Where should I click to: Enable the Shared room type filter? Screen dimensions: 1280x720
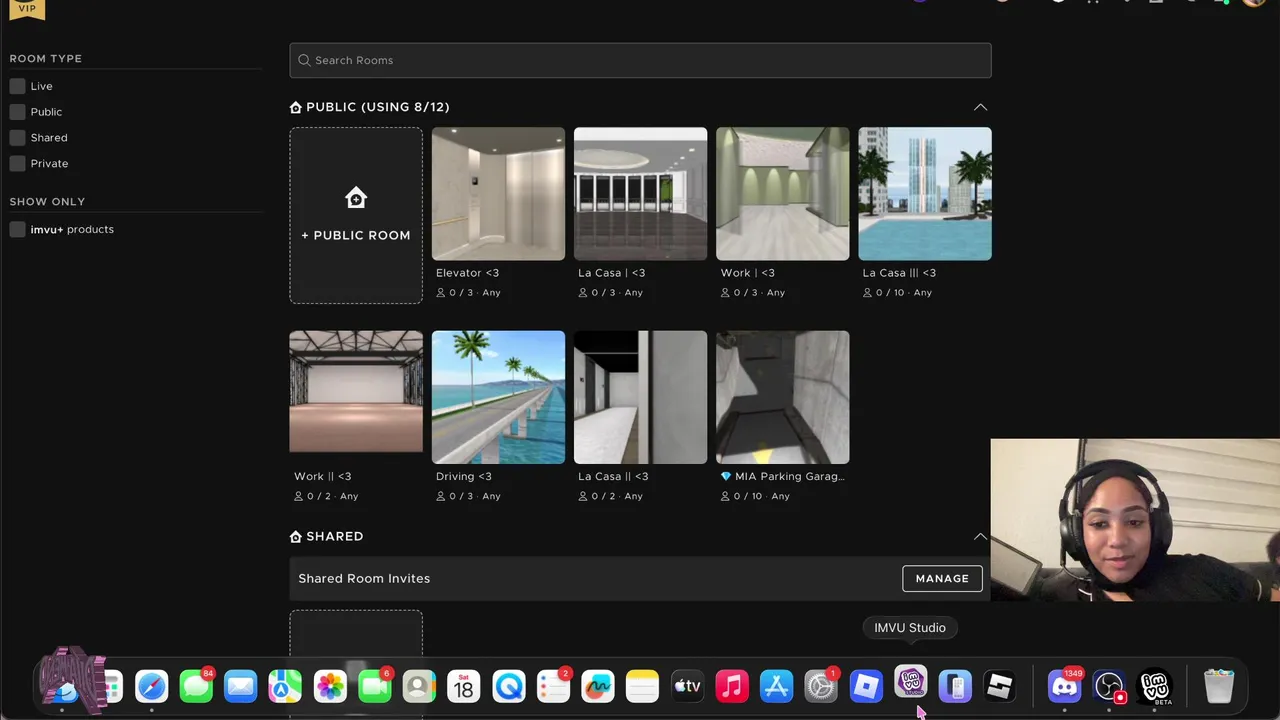click(17, 138)
